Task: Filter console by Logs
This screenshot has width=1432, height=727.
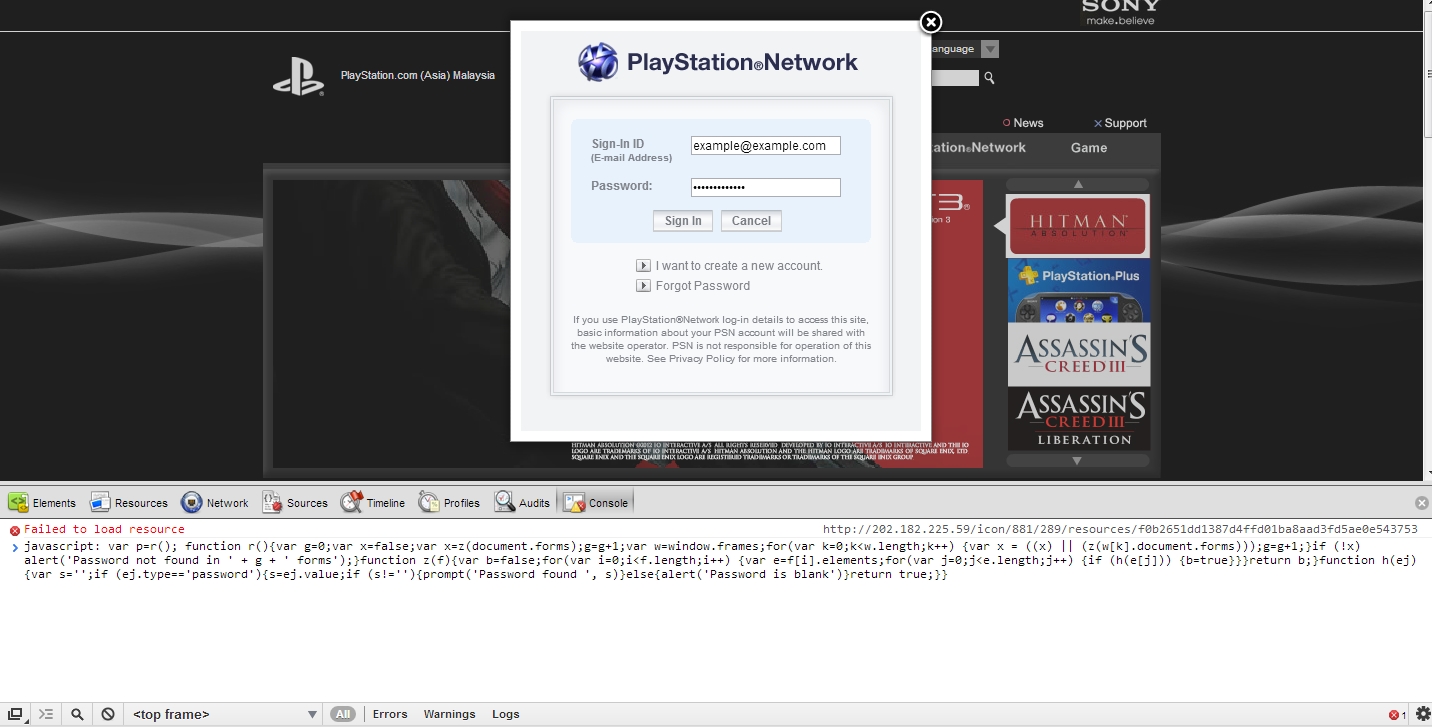Action: 505,714
